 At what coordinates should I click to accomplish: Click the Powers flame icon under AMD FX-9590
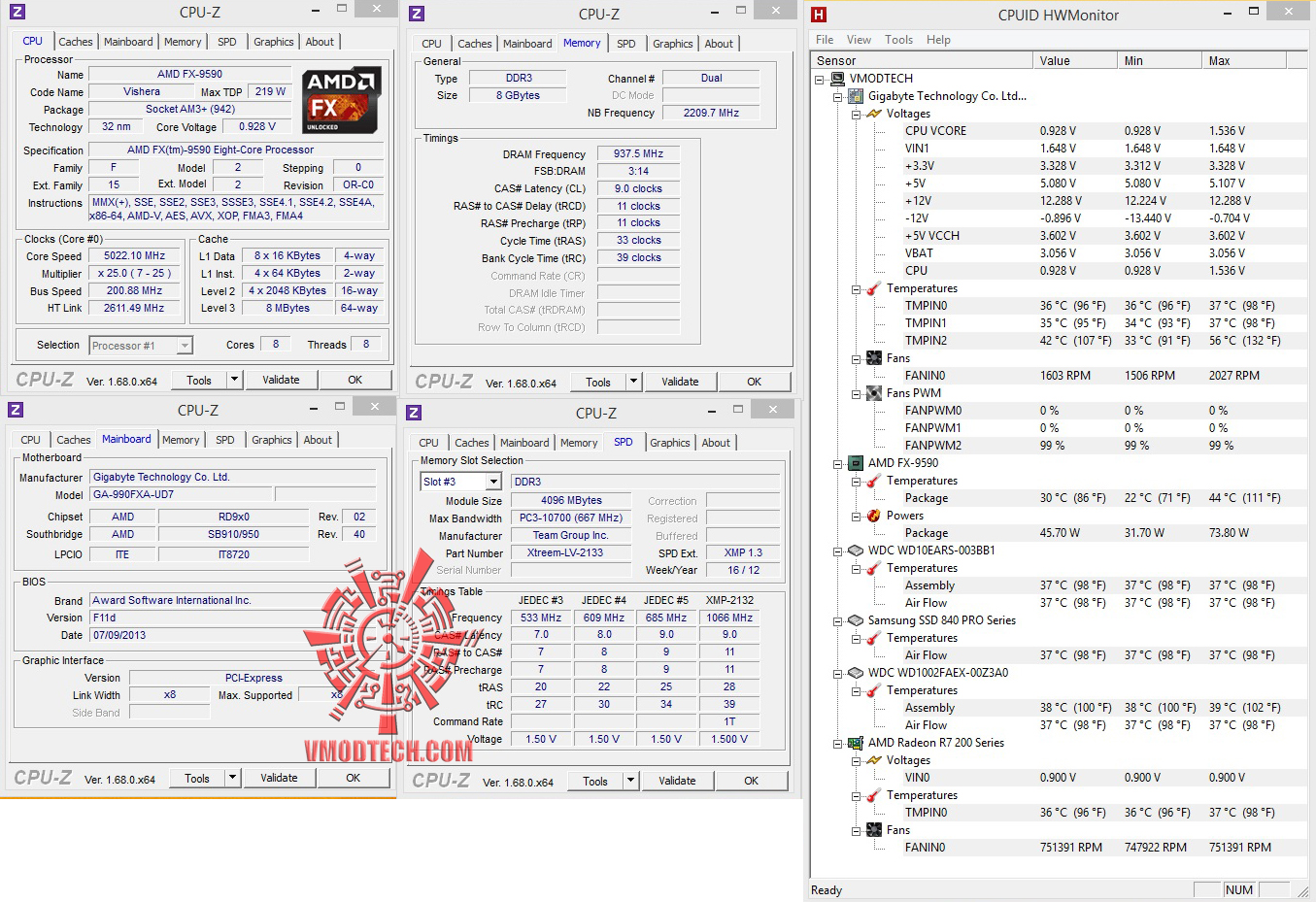874,516
